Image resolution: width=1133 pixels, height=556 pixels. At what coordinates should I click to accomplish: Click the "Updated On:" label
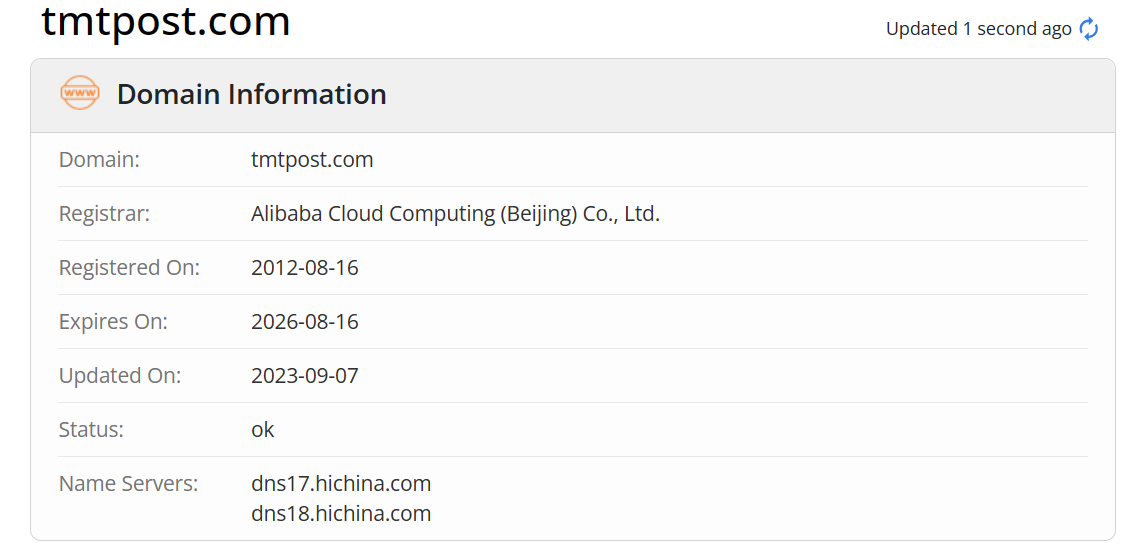click(x=120, y=376)
